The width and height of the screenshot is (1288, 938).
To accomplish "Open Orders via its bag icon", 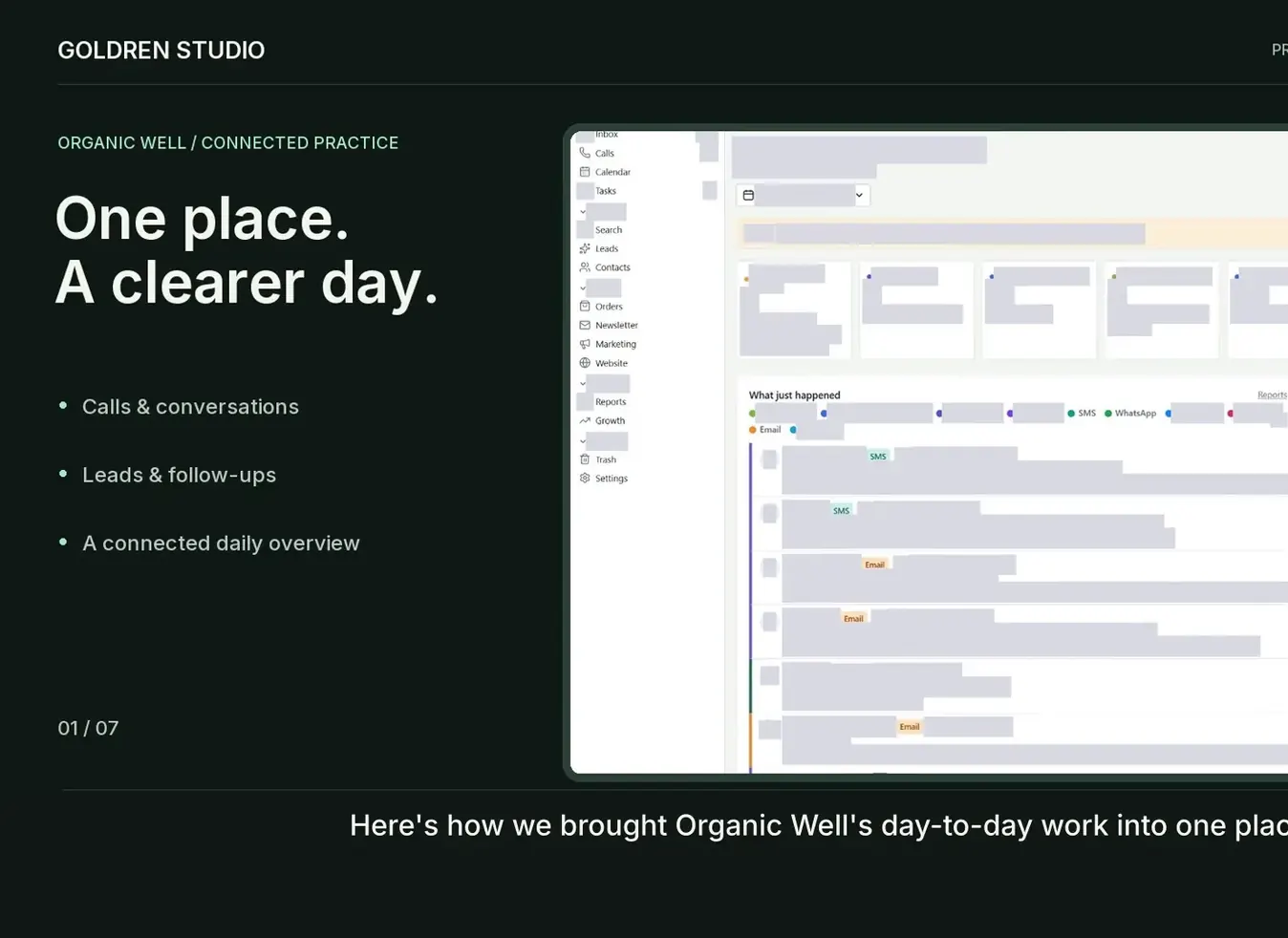I will pyautogui.click(x=585, y=307).
